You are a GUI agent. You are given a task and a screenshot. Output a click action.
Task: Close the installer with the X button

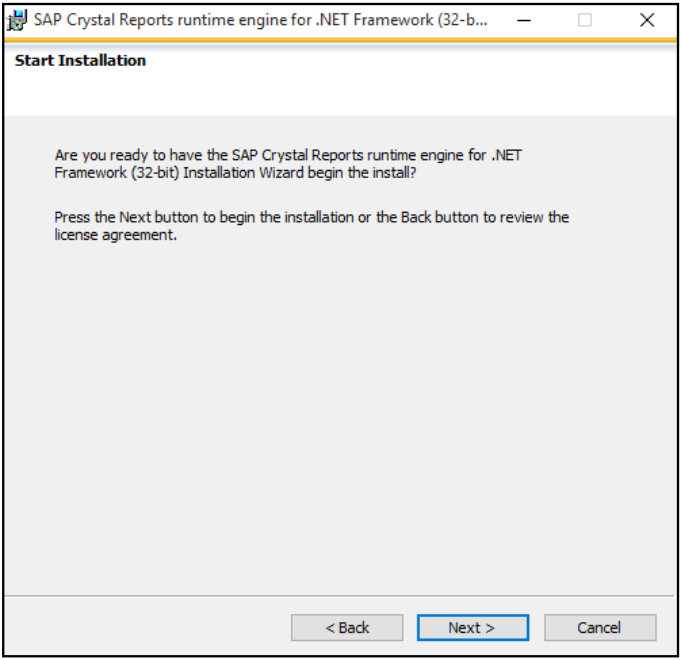(x=646, y=20)
